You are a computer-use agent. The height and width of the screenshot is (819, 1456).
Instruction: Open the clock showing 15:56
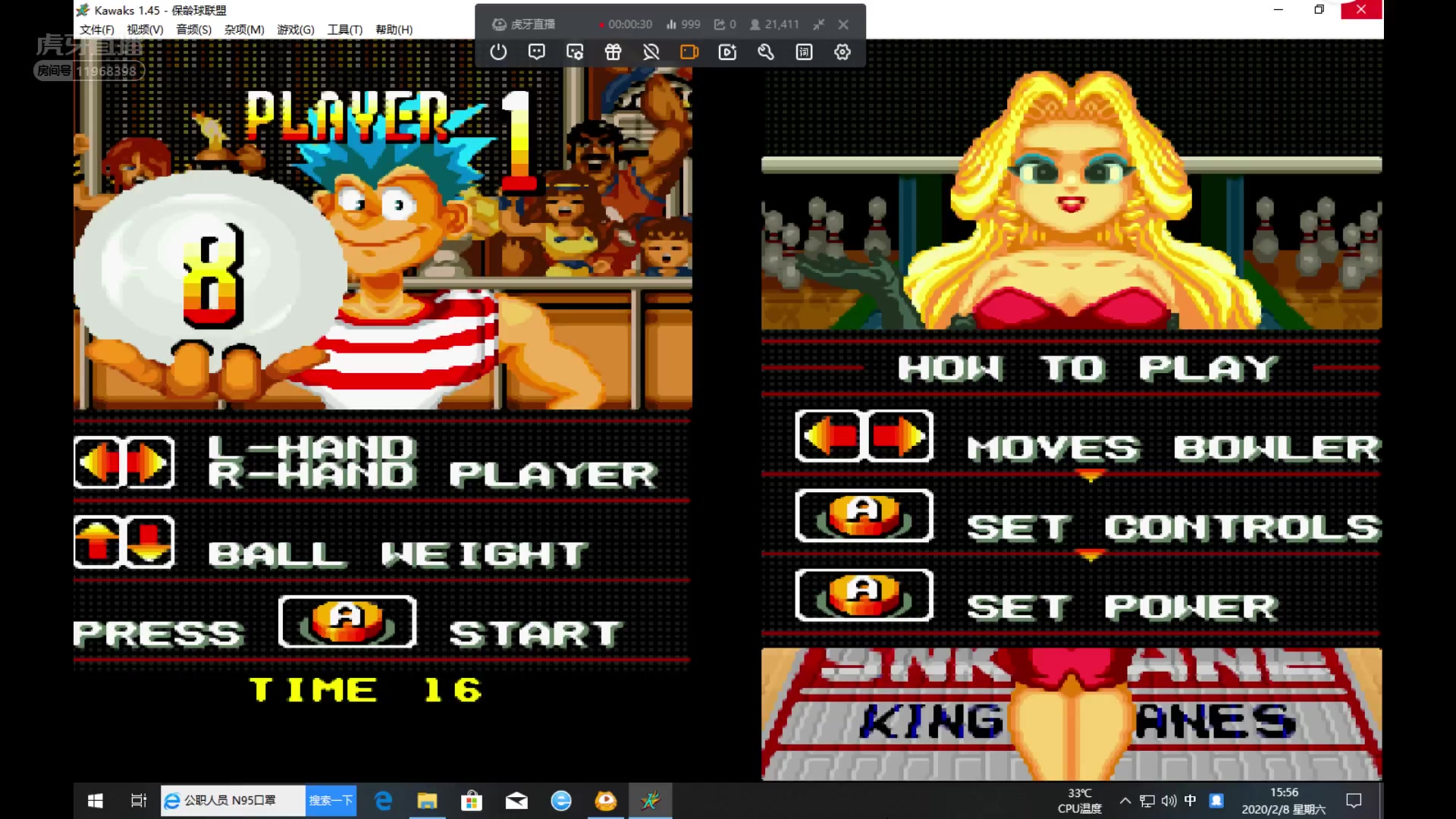point(1284,801)
